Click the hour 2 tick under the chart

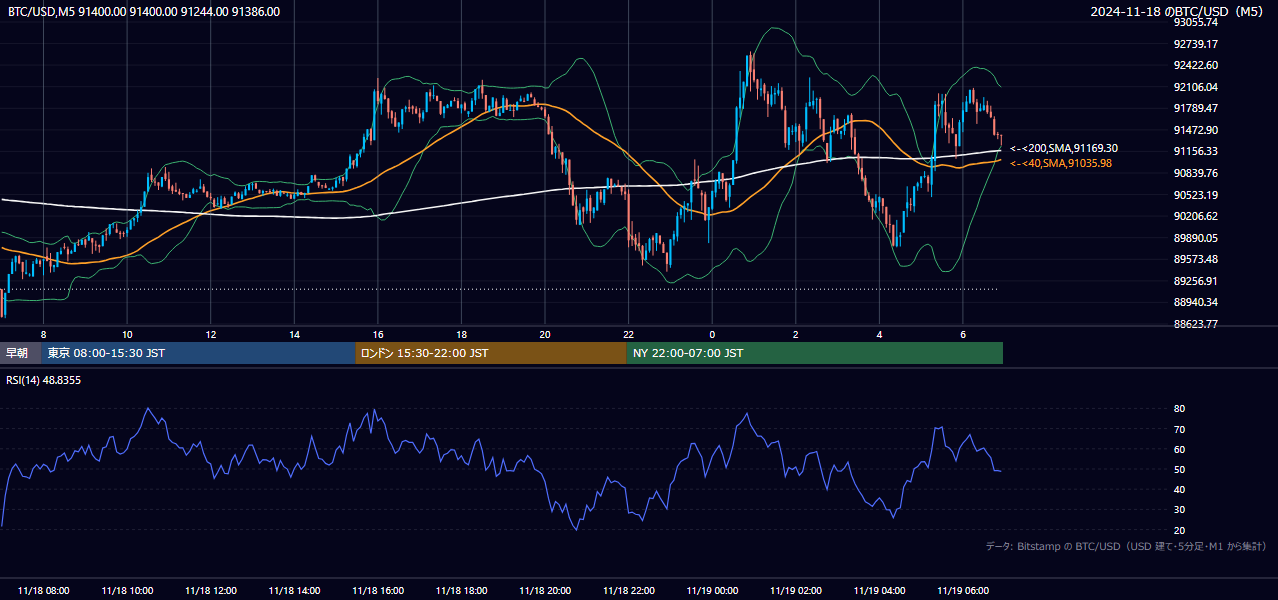tap(796, 334)
